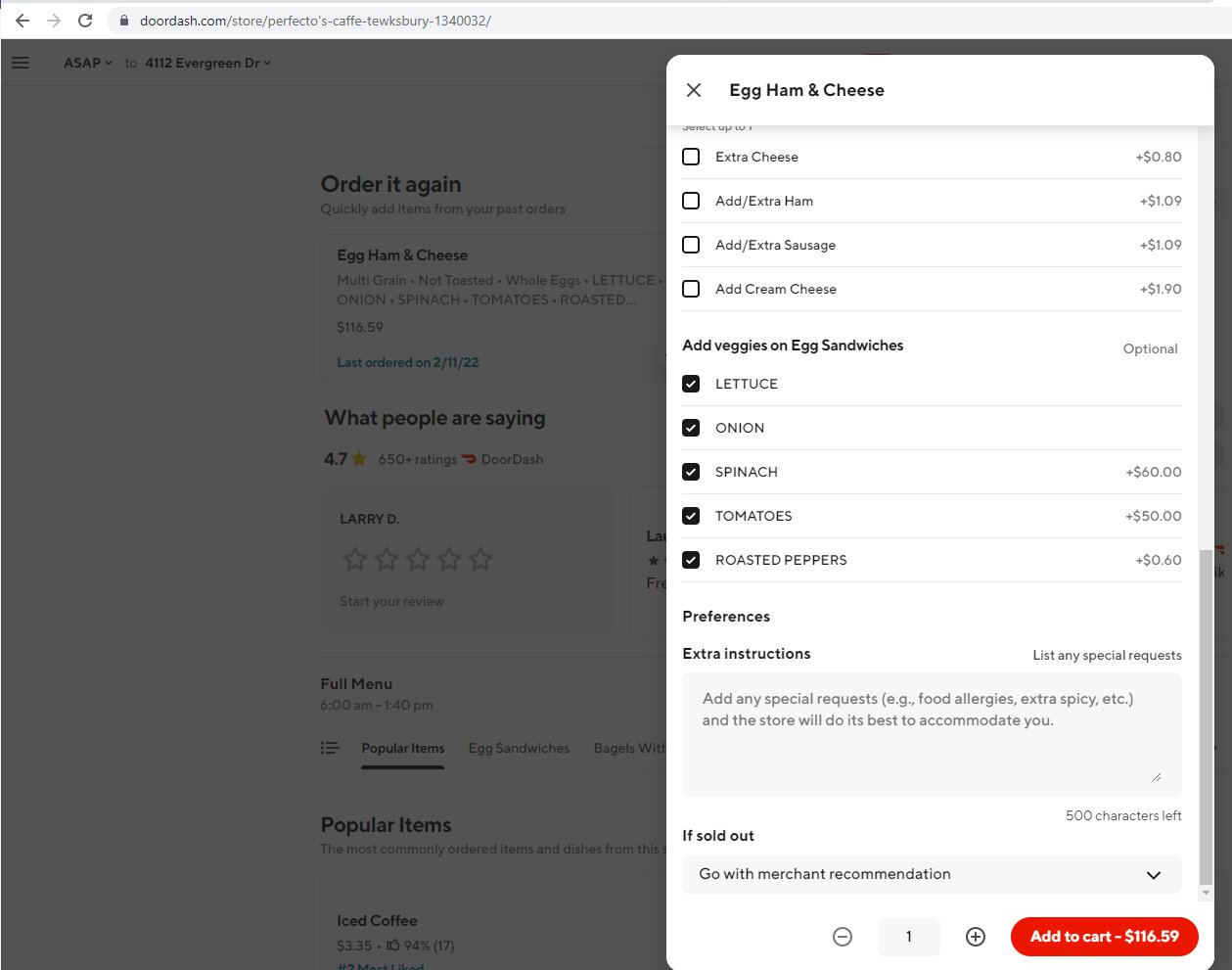Decrease quantity with the minus icon
Screen dimensions: 1232x970
point(842,937)
